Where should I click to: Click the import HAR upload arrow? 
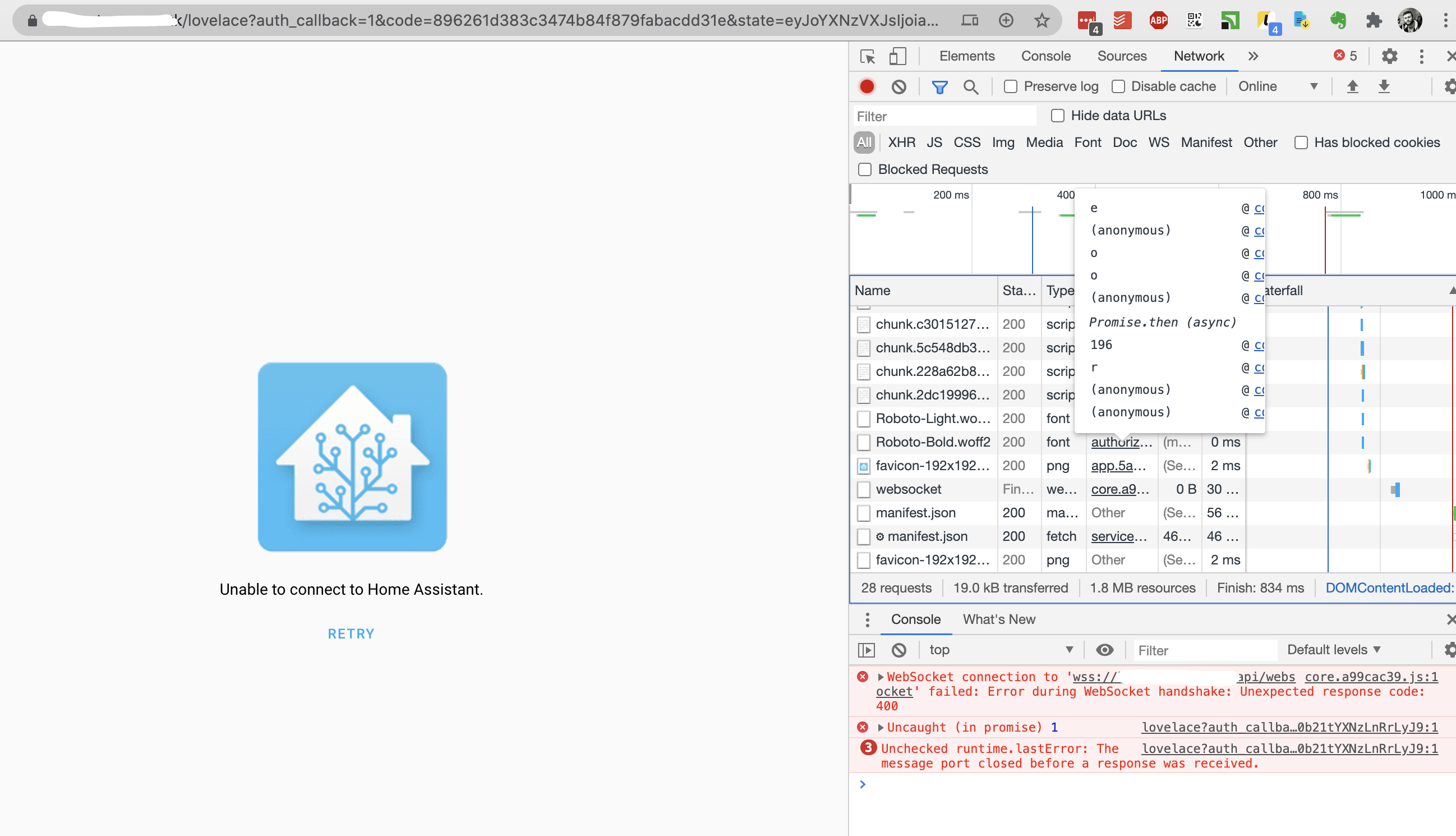click(x=1353, y=87)
